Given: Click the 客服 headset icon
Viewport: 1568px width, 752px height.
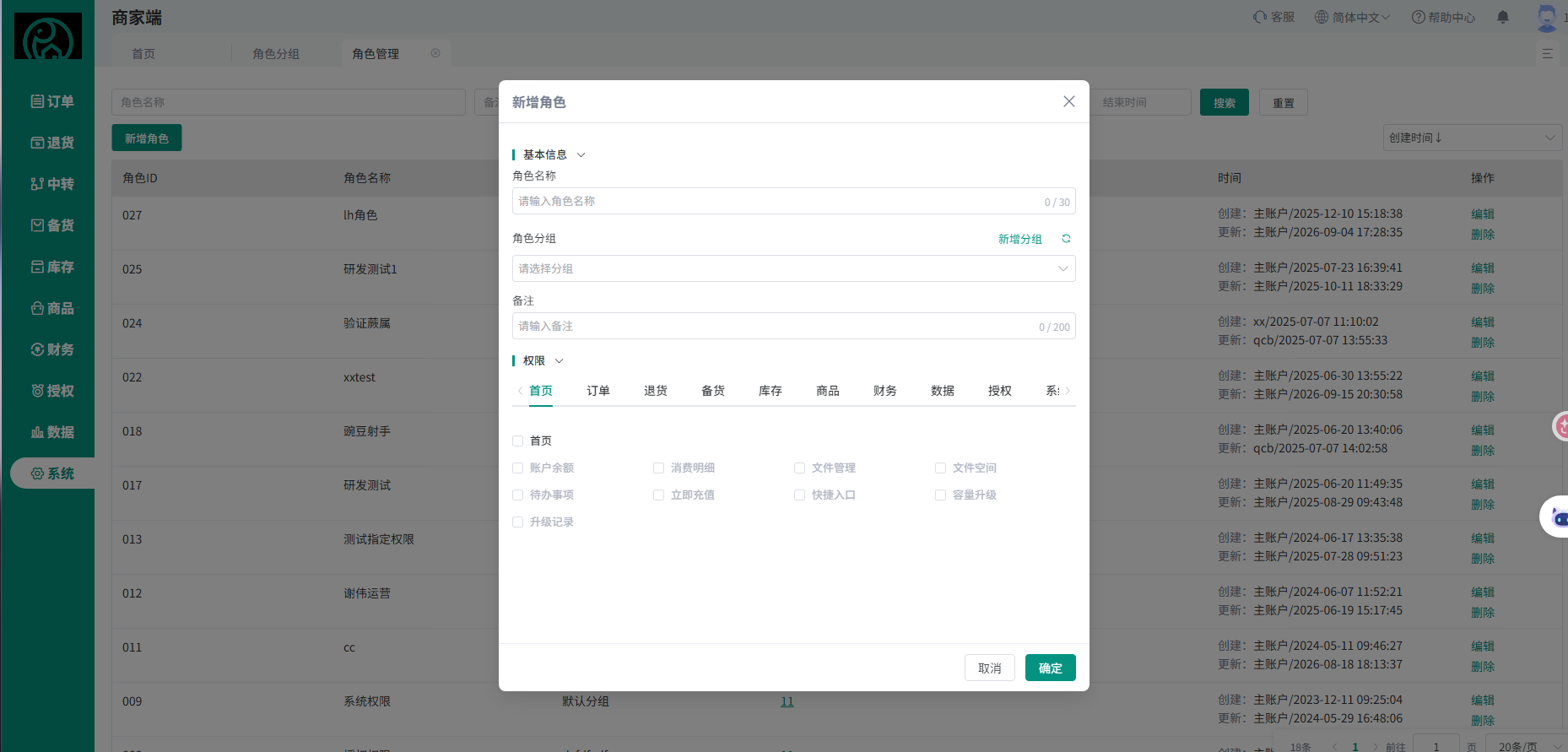Looking at the screenshot, I should (x=1260, y=17).
